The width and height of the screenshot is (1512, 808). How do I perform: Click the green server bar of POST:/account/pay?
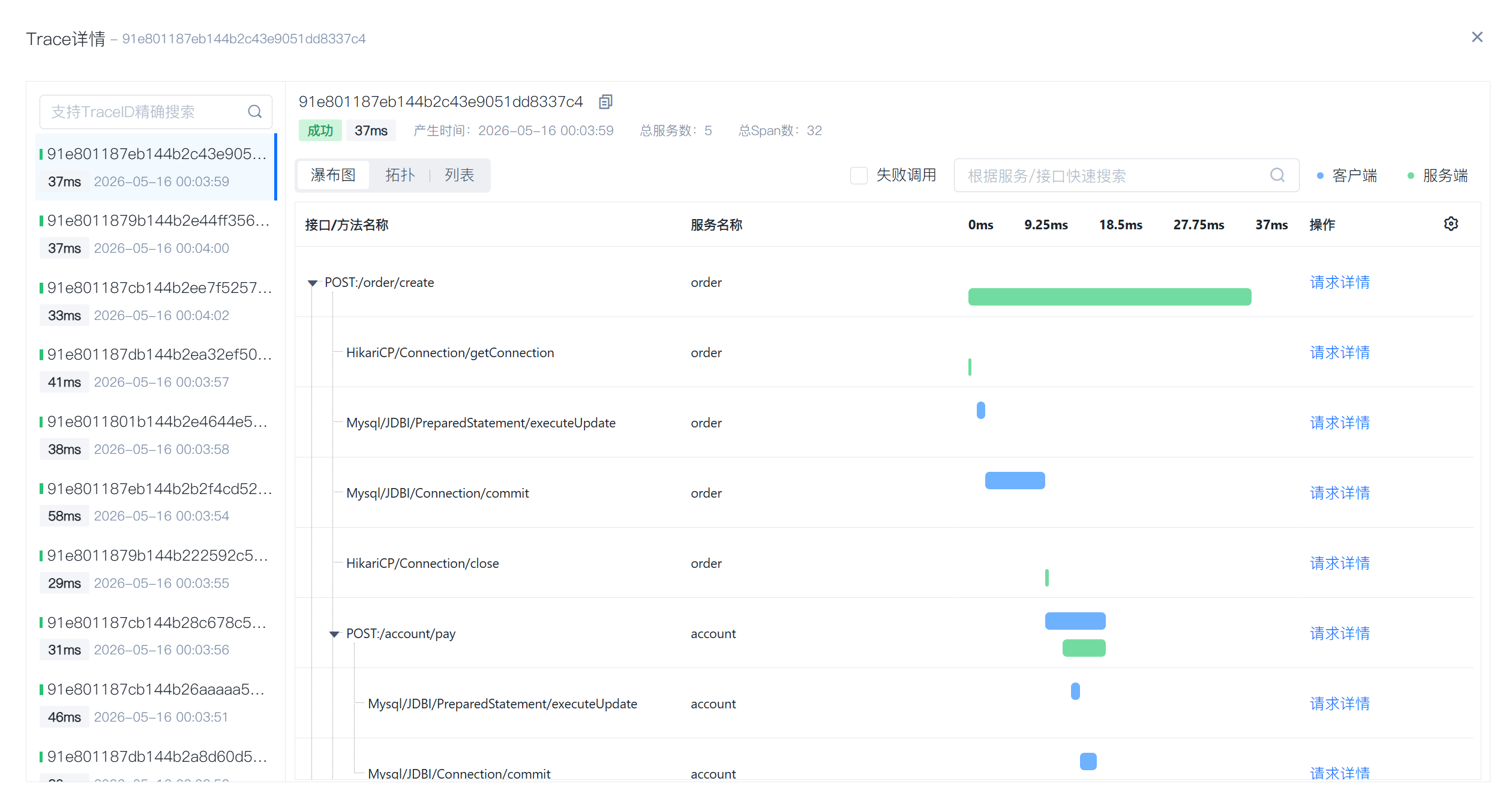pyautogui.click(x=1084, y=648)
